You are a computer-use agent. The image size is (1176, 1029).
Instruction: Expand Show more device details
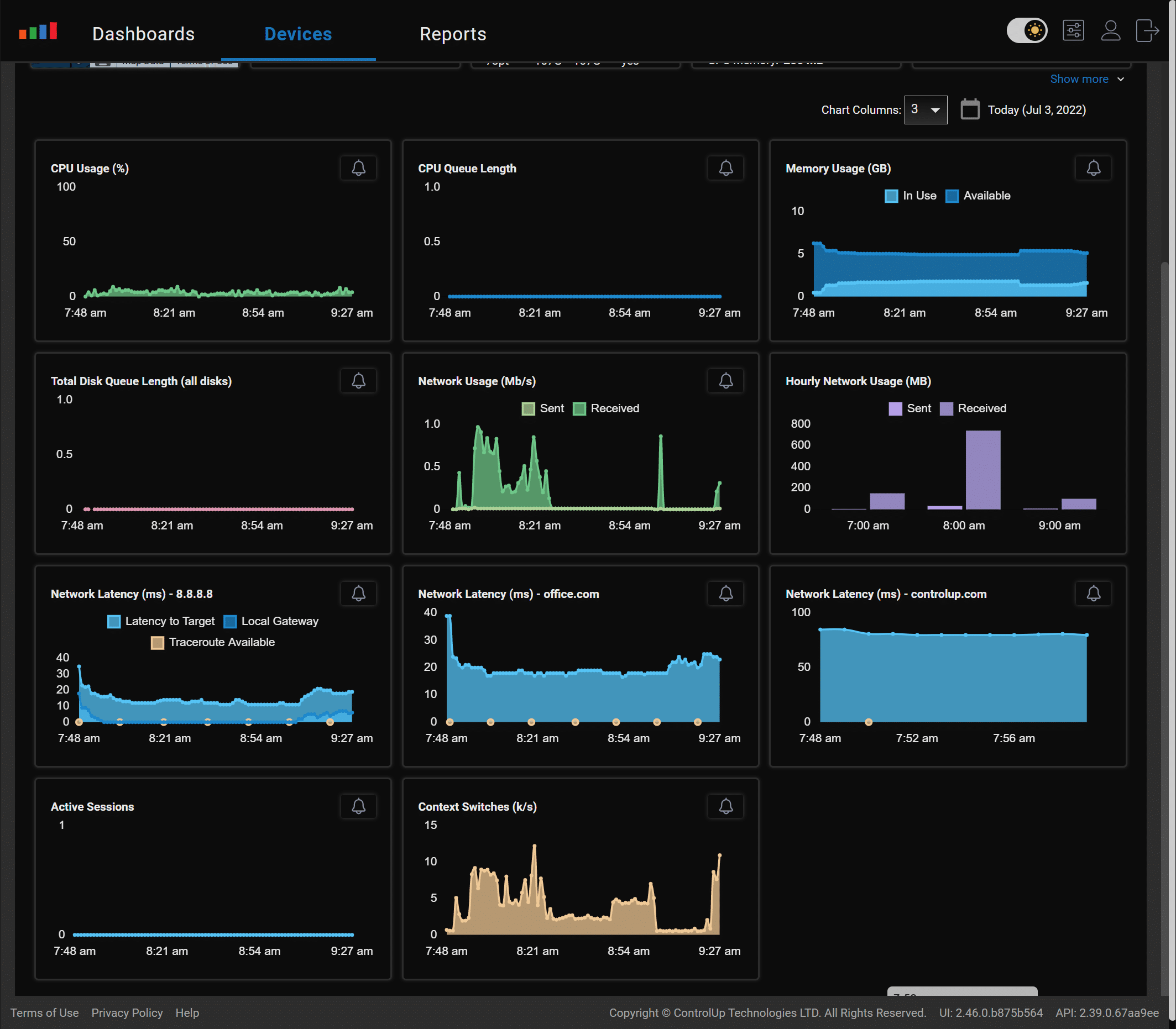(x=1083, y=77)
